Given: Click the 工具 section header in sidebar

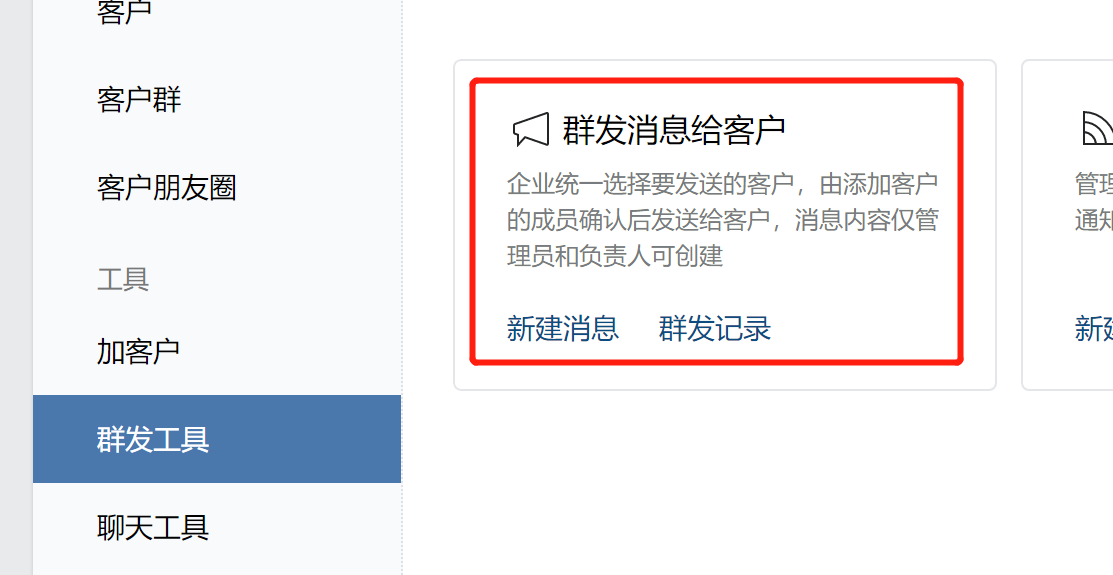Looking at the screenshot, I should point(123,279).
